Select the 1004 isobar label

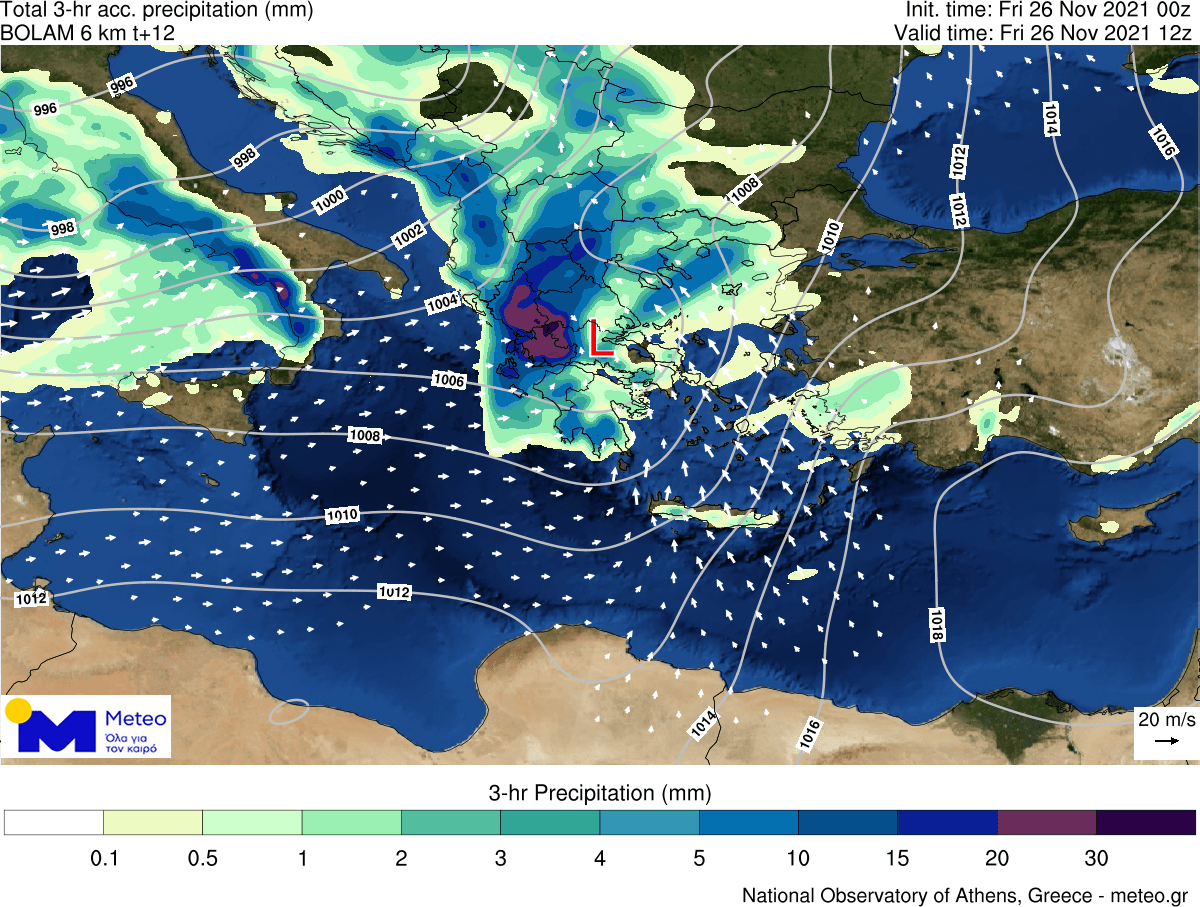441,303
